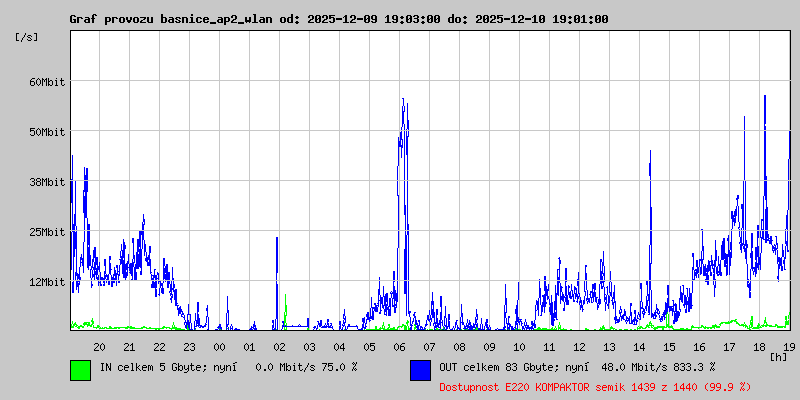Click the '12Mbit' y-axis label
The image size is (800, 400).
point(47,282)
